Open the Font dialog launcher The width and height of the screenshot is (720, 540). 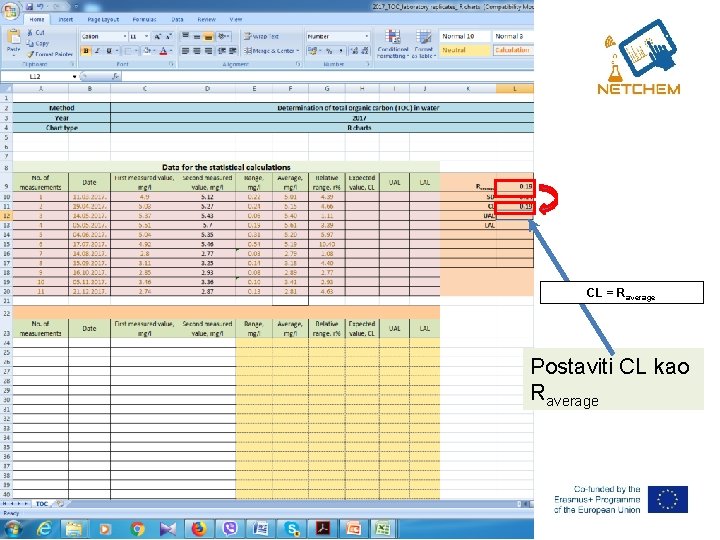(x=172, y=64)
